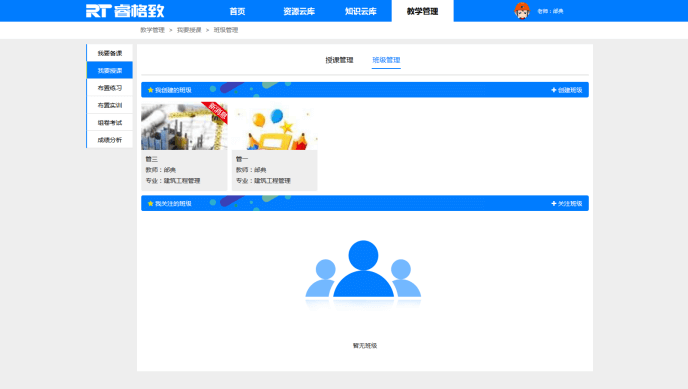Click the teacher avatar with orange helmet
The image size is (688, 389).
[x=522, y=11]
